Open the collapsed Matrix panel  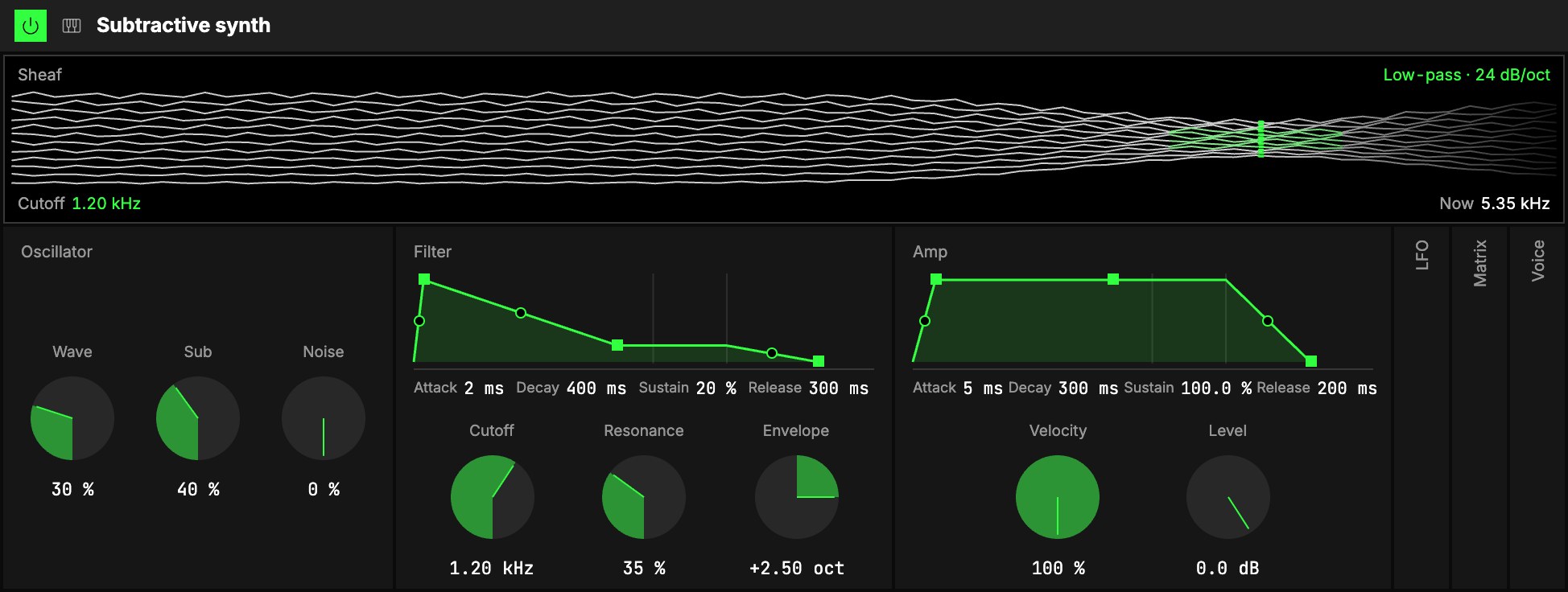[x=1479, y=408]
